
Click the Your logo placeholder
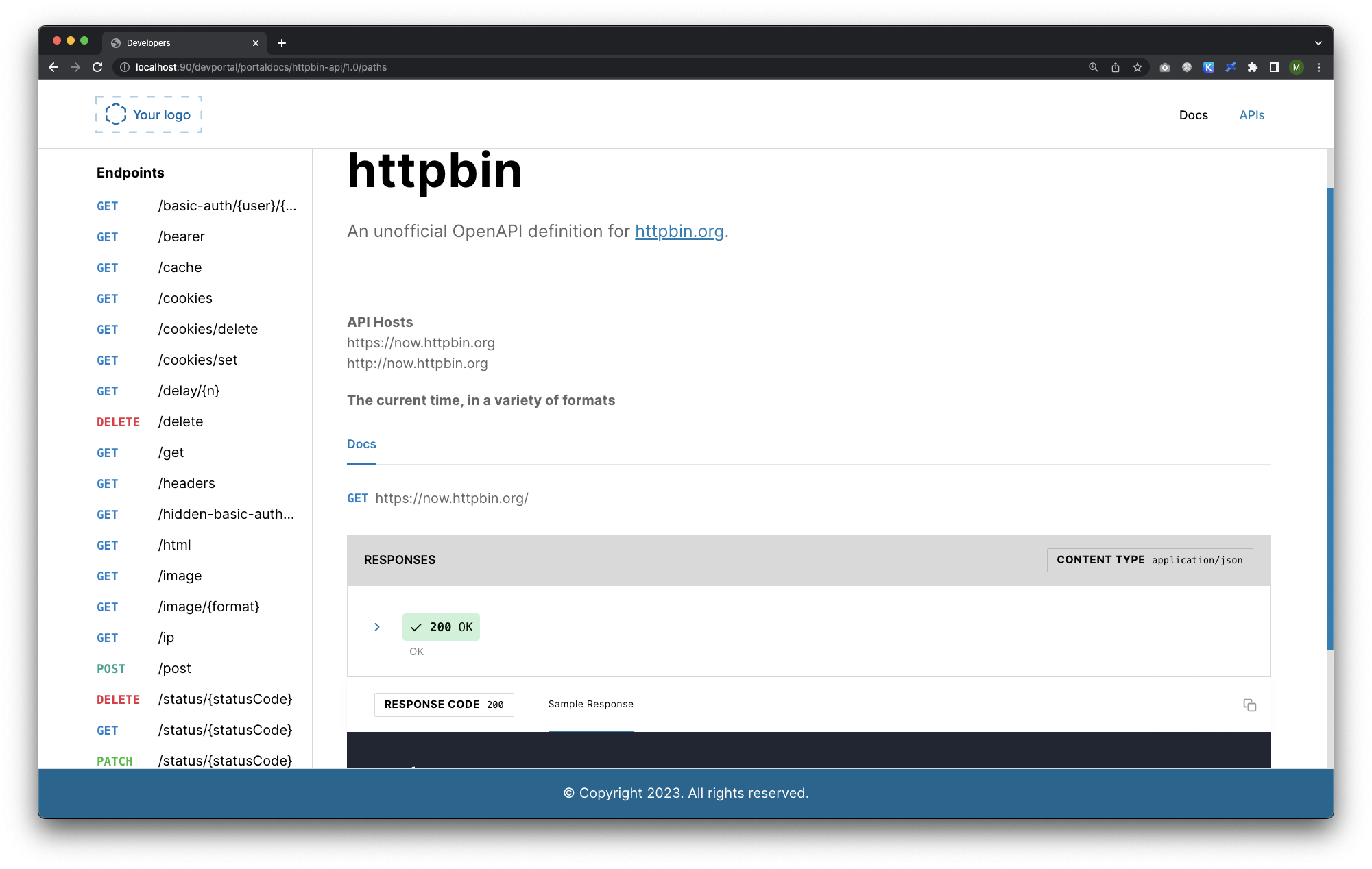point(149,114)
